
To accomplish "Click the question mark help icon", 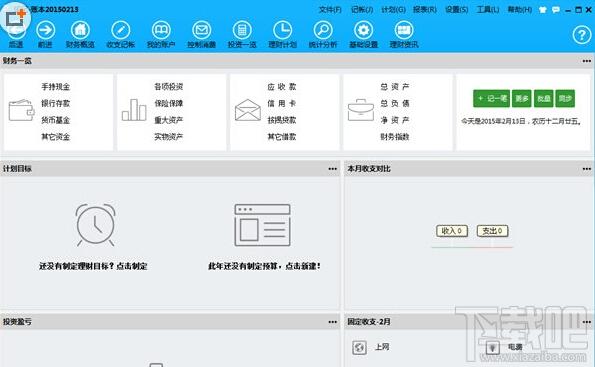I will (582, 35).
